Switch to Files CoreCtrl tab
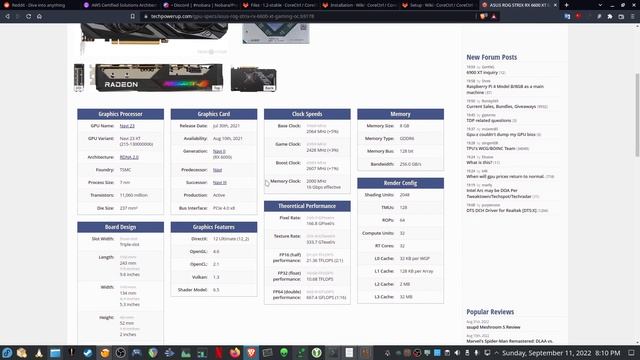This screenshot has height=360, width=640. pos(280,5)
